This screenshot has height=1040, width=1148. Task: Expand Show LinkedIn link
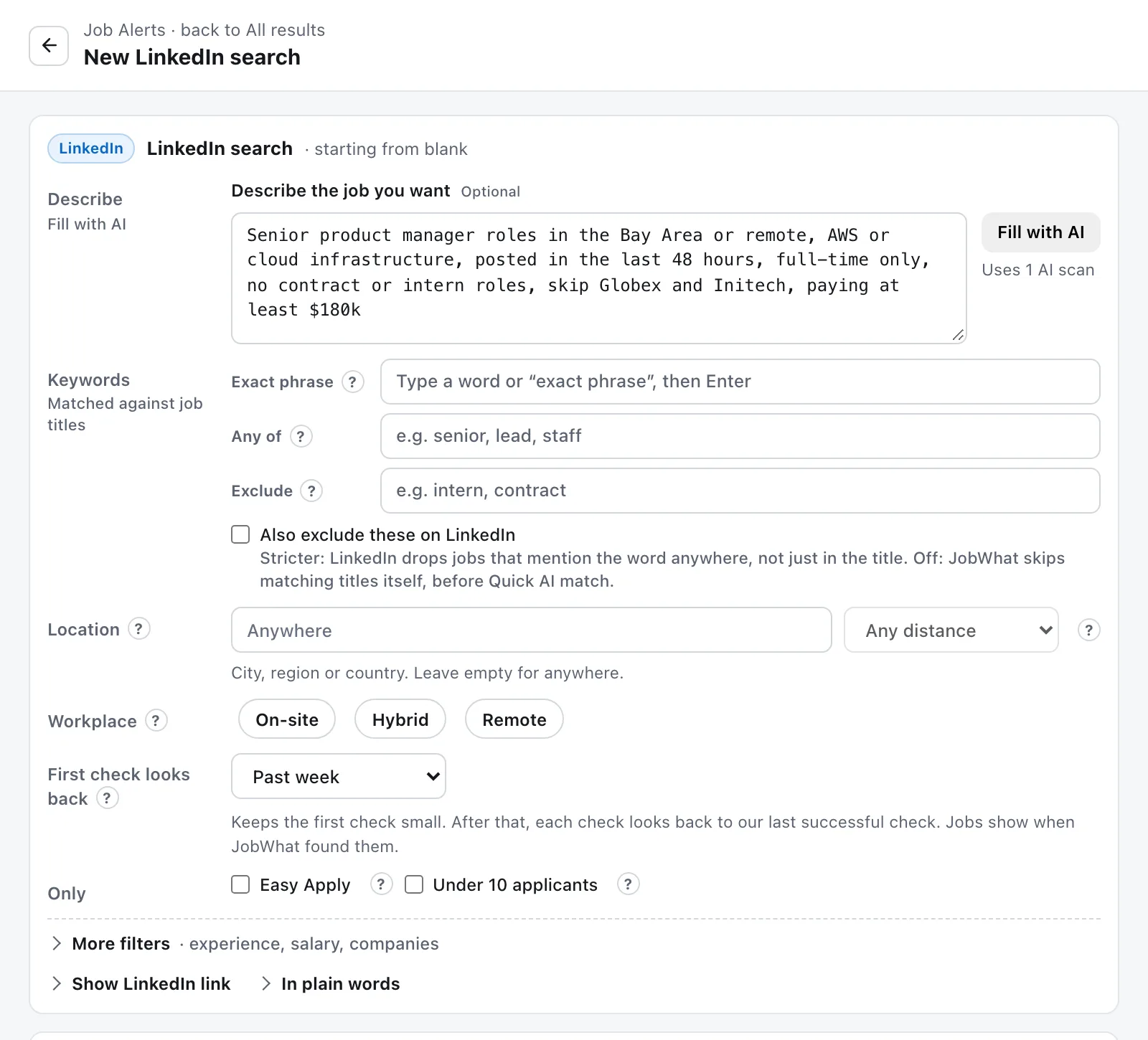141,984
